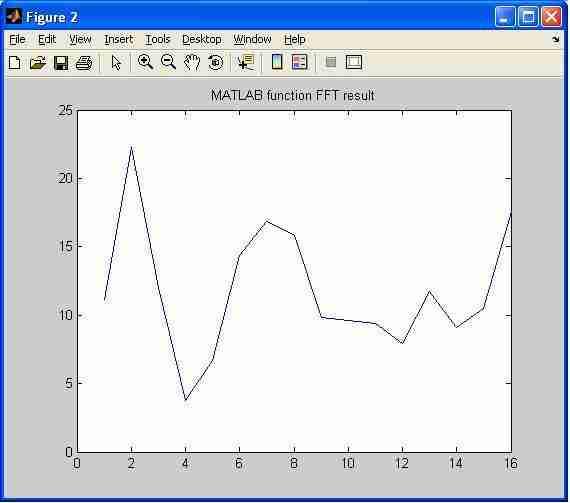Click the y-axis label 20

(x=65, y=178)
